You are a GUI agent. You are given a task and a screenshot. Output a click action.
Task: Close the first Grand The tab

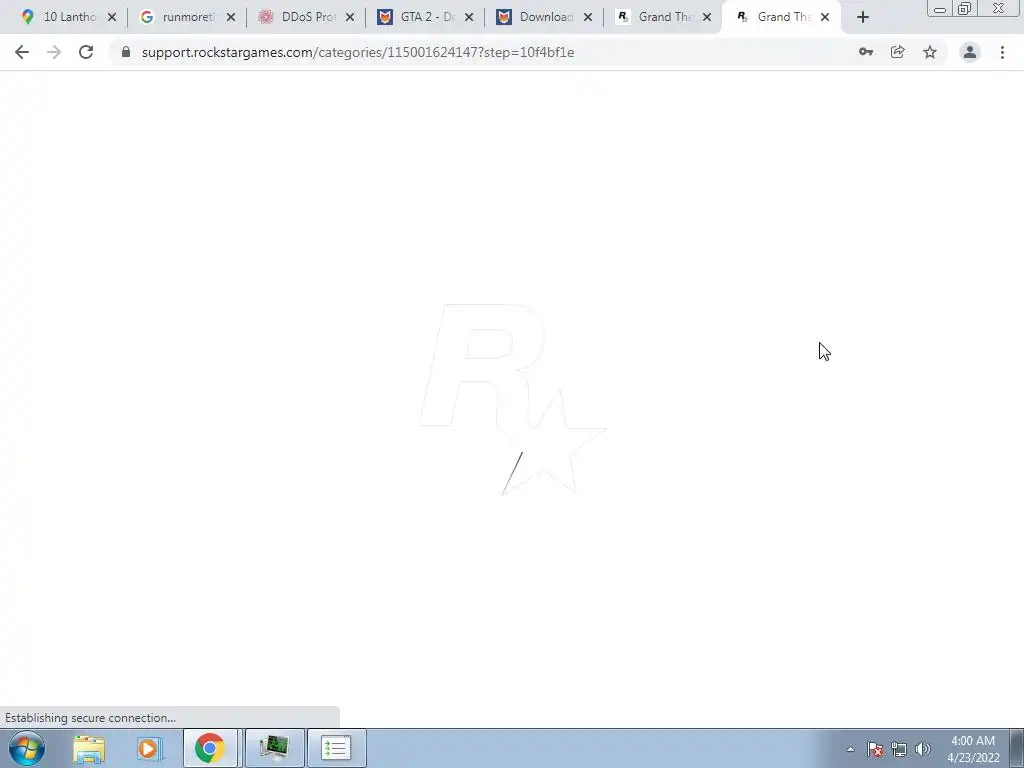[707, 17]
